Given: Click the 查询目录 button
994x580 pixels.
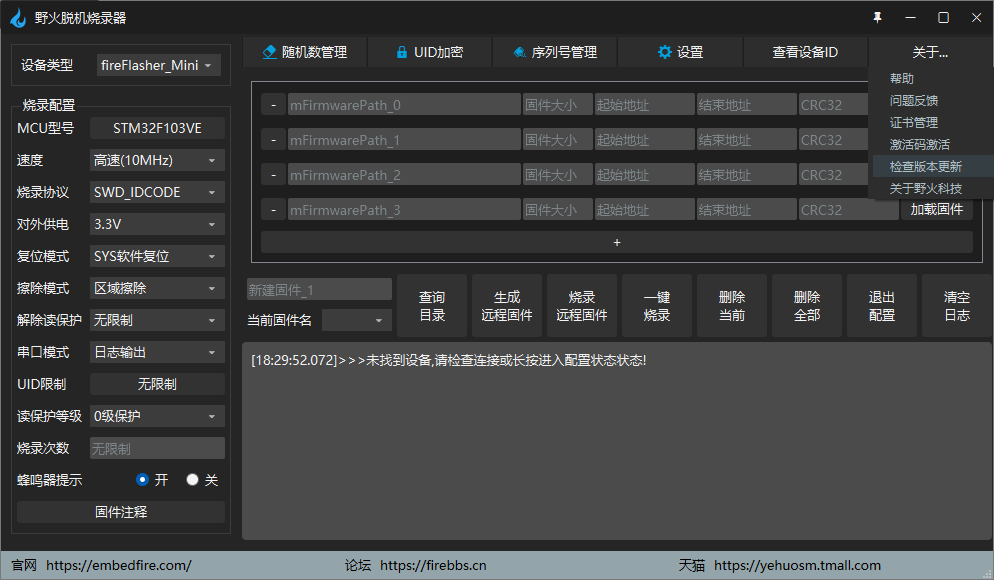Looking at the screenshot, I should click(432, 306).
